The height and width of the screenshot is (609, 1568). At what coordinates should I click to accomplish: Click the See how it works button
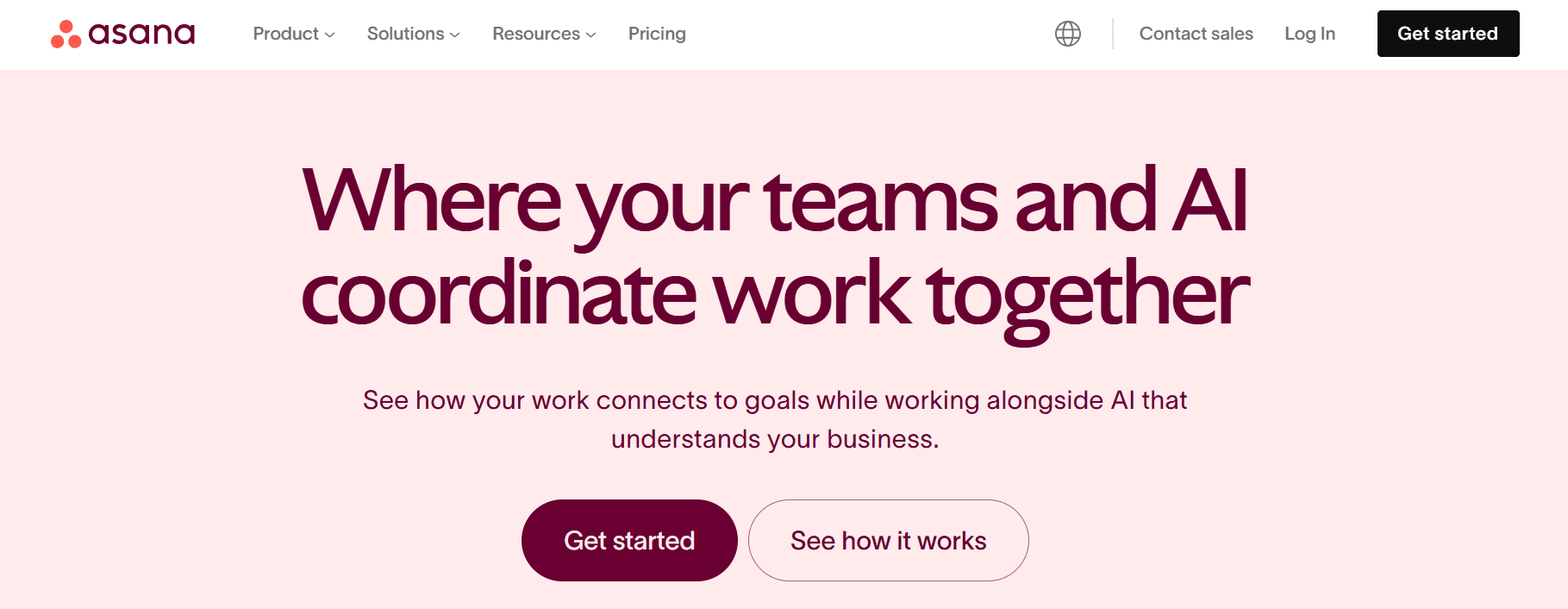(x=888, y=541)
